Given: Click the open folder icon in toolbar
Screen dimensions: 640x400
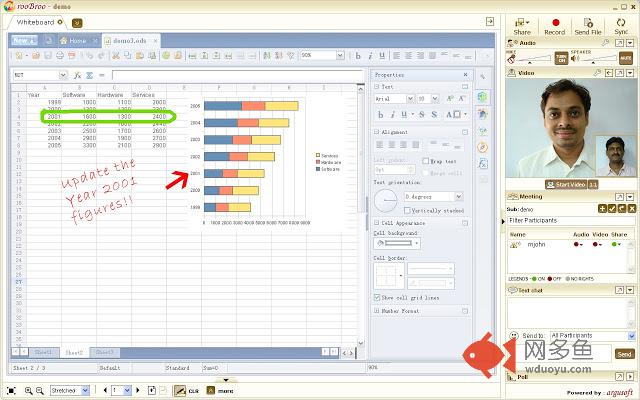Looking at the screenshot, I should coord(36,56).
